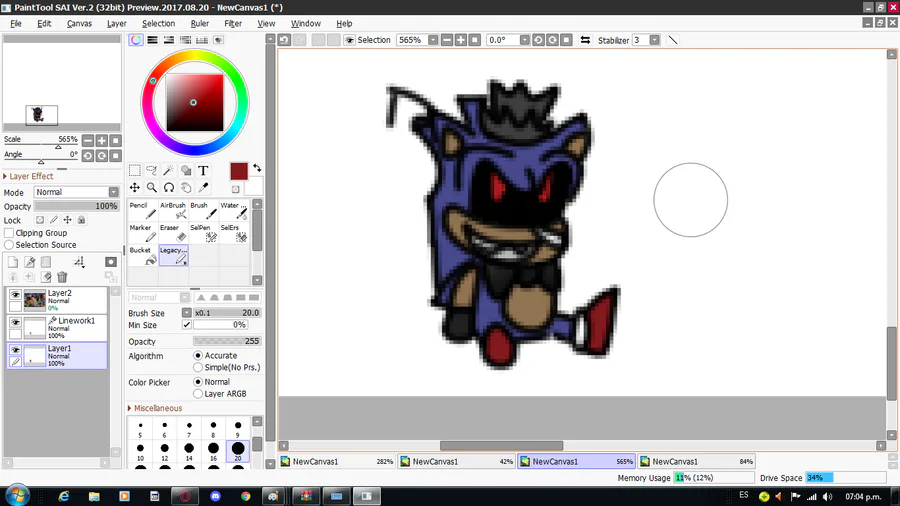This screenshot has width=900, height=506.
Task: Select Layer ARGB color picker option
Action: point(198,394)
